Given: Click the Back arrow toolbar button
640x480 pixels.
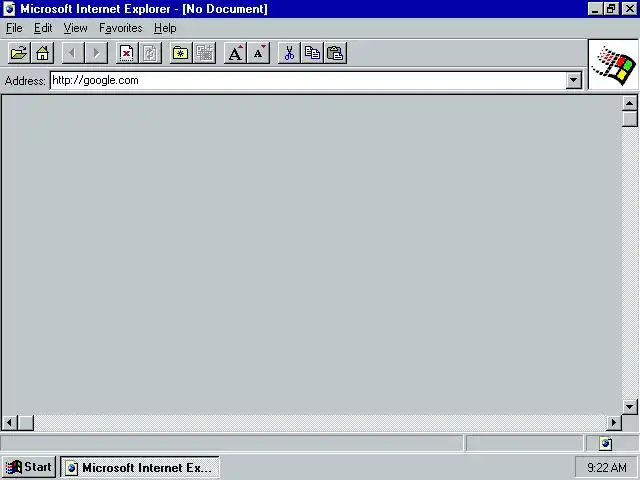Looking at the screenshot, I should pyautogui.click(x=73, y=53).
